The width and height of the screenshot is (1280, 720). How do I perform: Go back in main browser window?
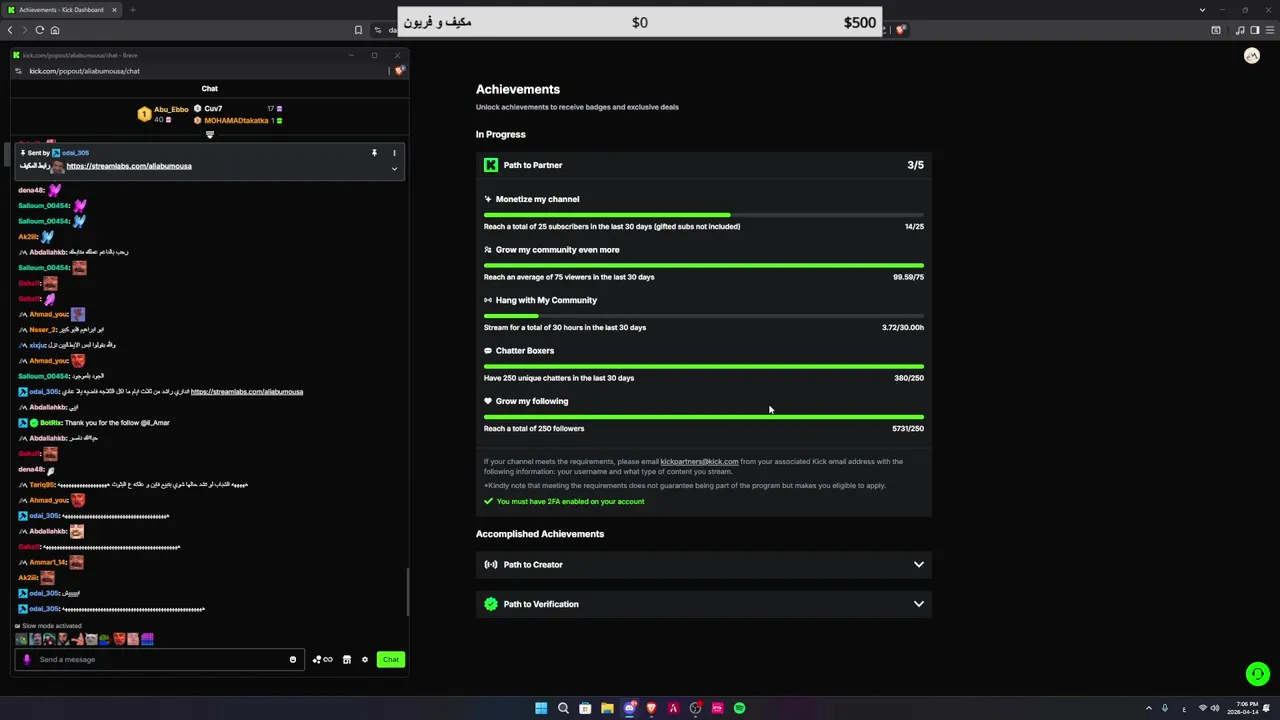tap(10, 30)
